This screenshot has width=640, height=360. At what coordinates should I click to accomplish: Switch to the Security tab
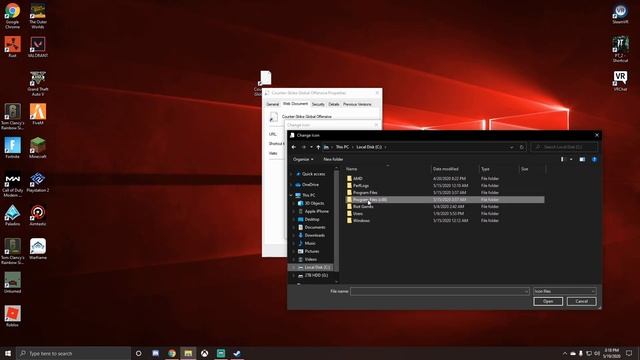click(x=318, y=104)
